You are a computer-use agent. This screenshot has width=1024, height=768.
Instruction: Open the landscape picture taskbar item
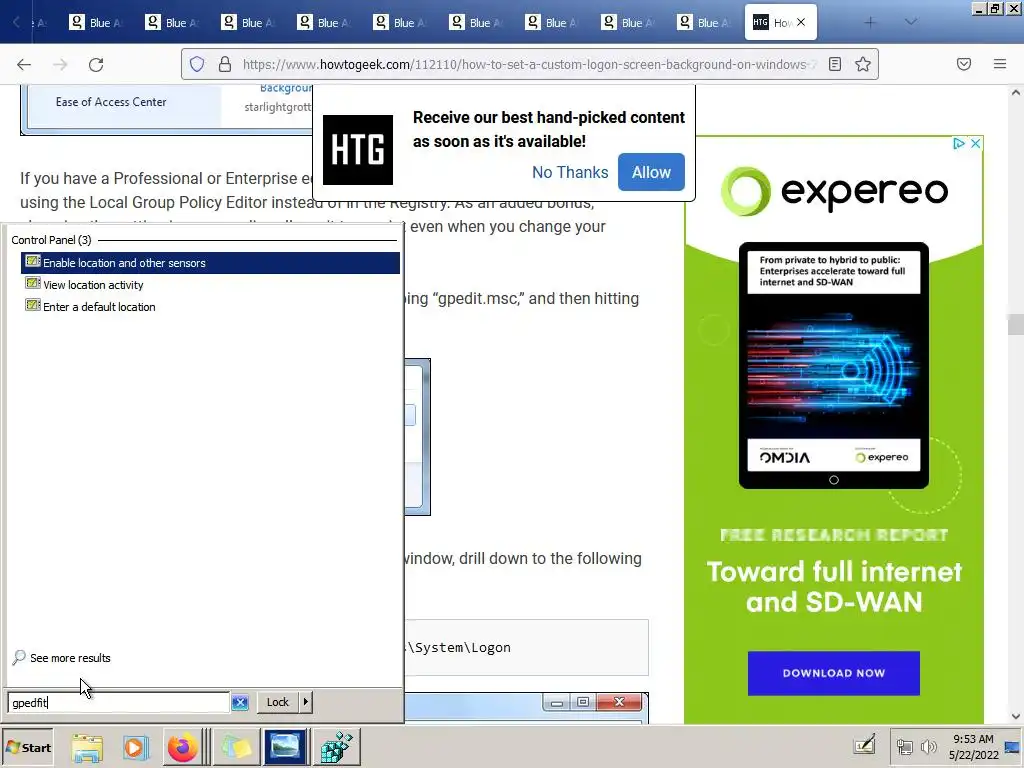click(285, 748)
